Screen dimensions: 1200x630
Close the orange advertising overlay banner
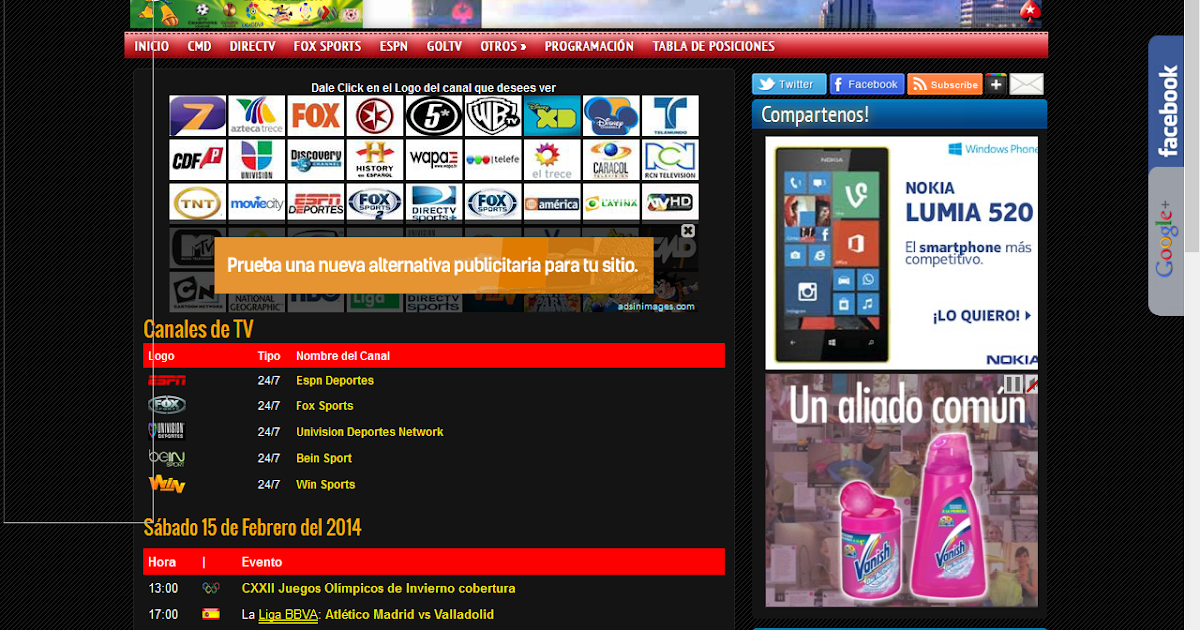pyautogui.click(x=688, y=230)
